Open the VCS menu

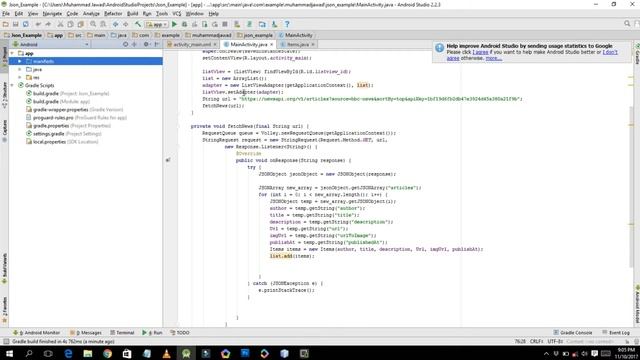(176, 13)
